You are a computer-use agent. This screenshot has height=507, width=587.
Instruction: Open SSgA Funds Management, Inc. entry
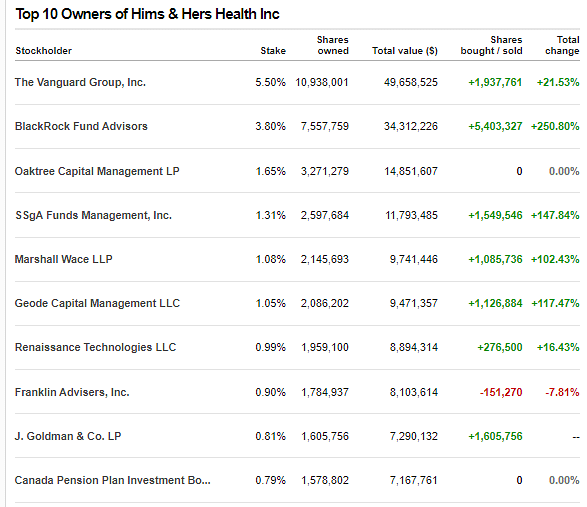(x=94, y=215)
